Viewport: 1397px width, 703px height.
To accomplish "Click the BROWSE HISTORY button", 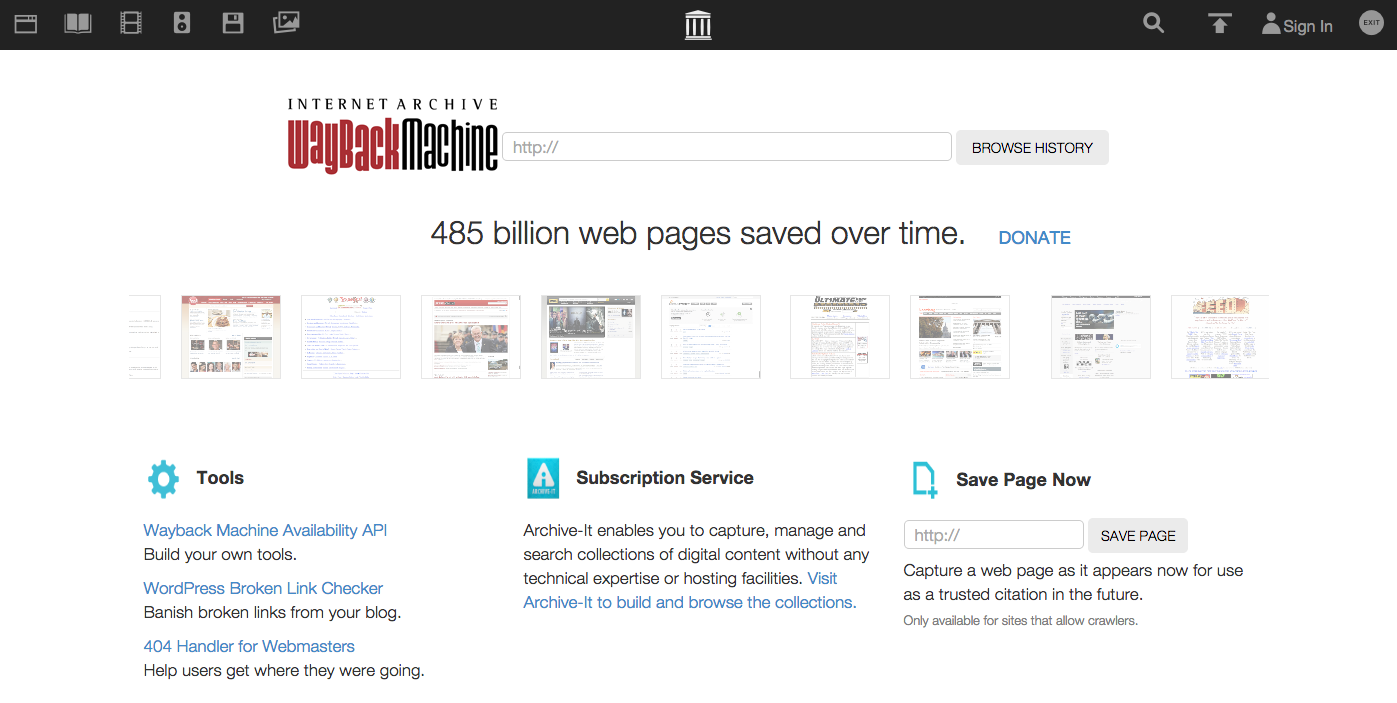I will click(1032, 147).
